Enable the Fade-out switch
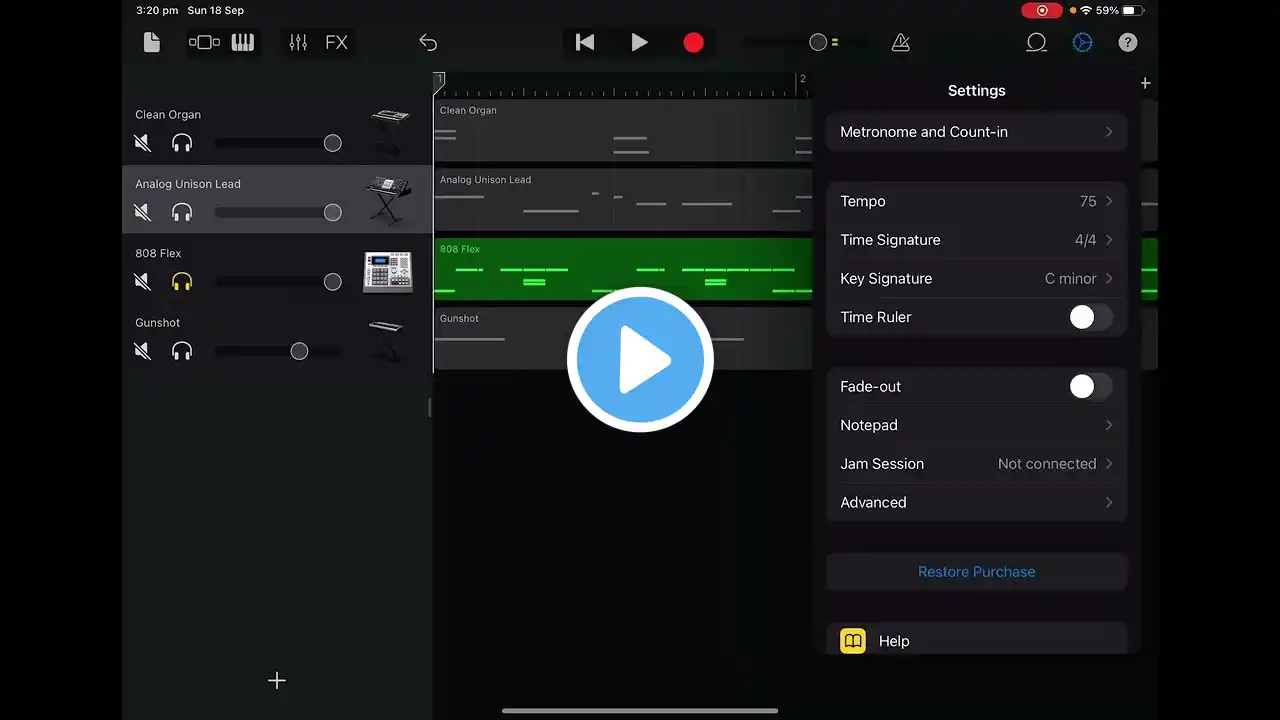Viewport: 1280px width, 720px height. click(x=1090, y=386)
